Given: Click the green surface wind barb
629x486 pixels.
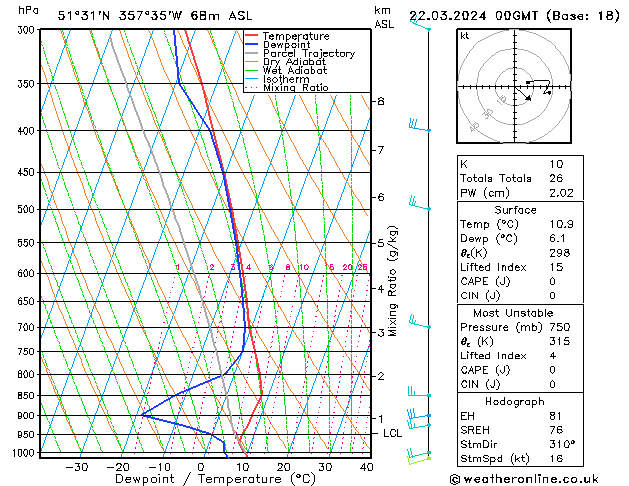Looking at the screenshot, I should click(419, 460).
